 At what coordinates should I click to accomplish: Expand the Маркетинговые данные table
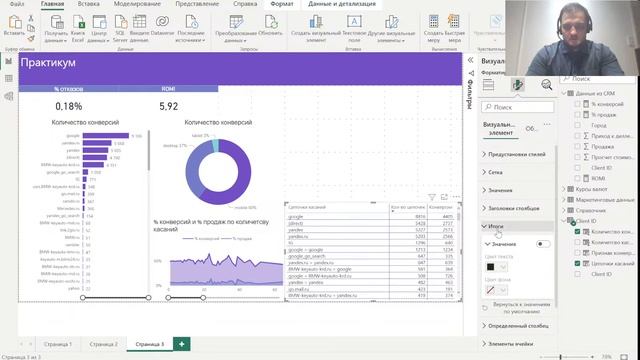point(564,200)
